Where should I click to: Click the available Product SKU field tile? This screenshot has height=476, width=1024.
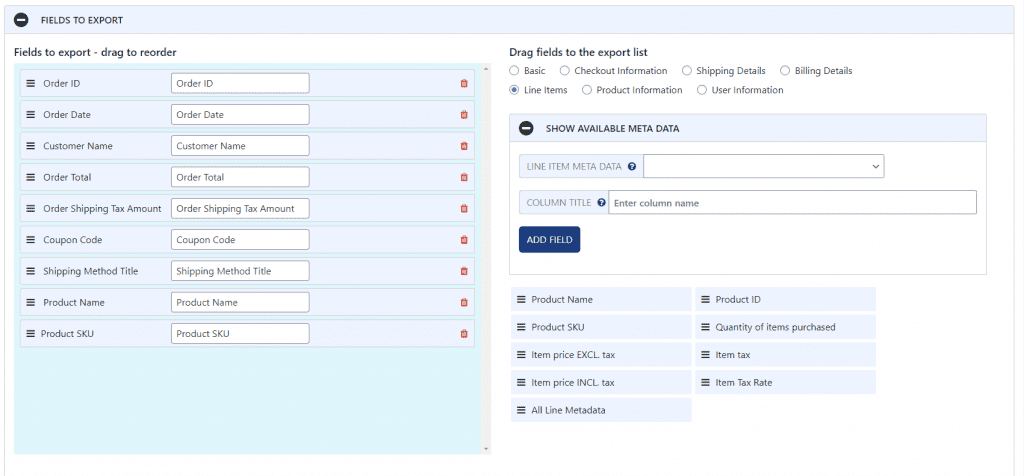point(601,327)
